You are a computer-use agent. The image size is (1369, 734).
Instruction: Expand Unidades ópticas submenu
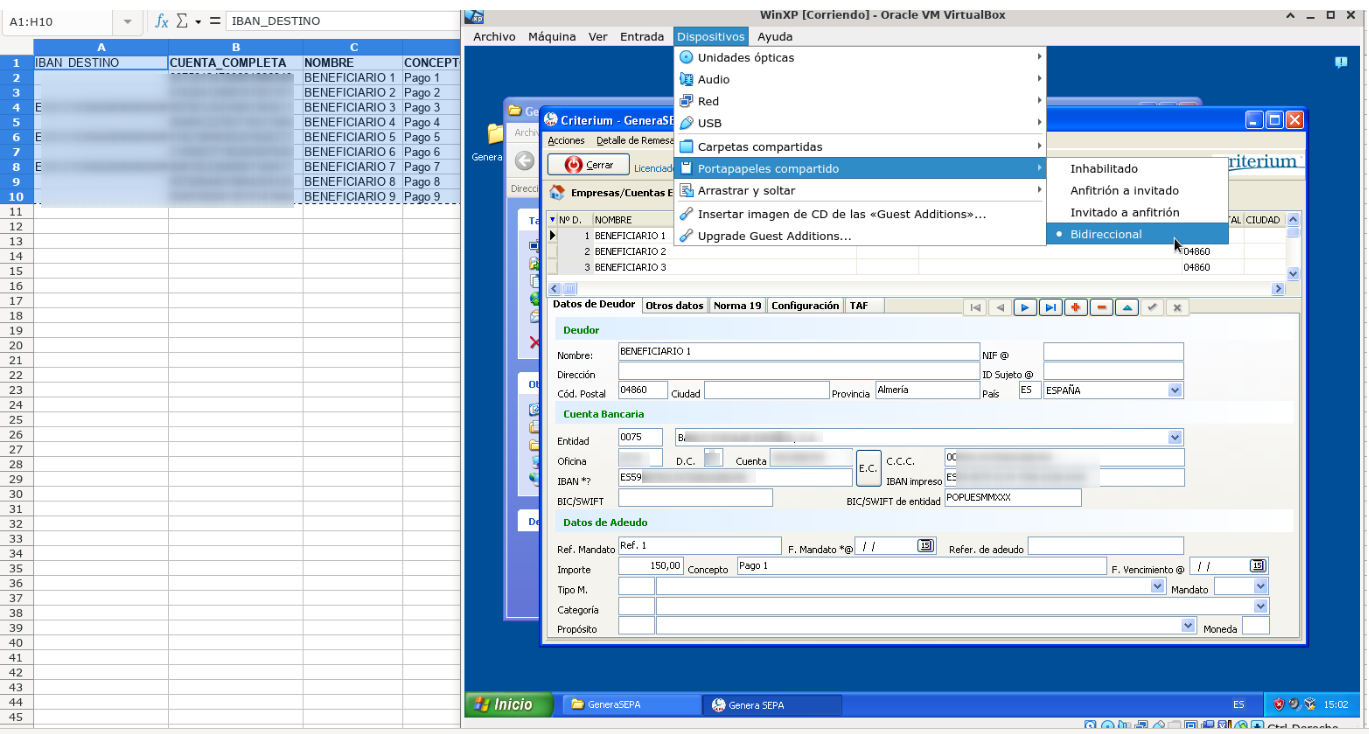pyautogui.click(x=1040, y=58)
